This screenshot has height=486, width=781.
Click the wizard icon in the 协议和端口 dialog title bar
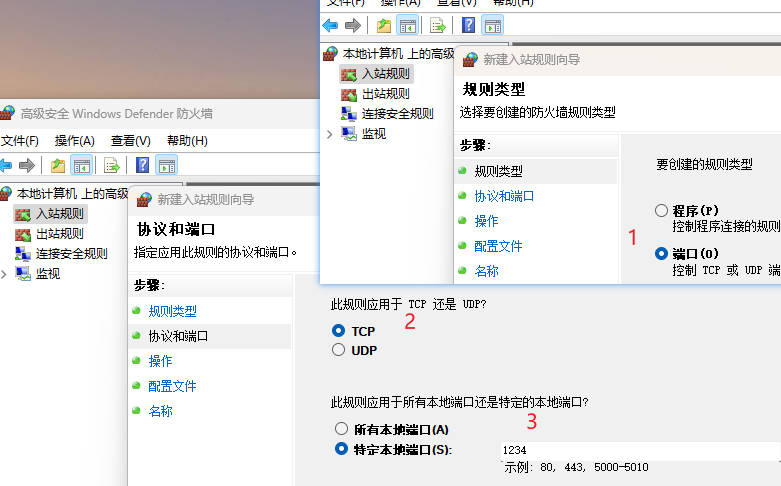click(x=144, y=200)
